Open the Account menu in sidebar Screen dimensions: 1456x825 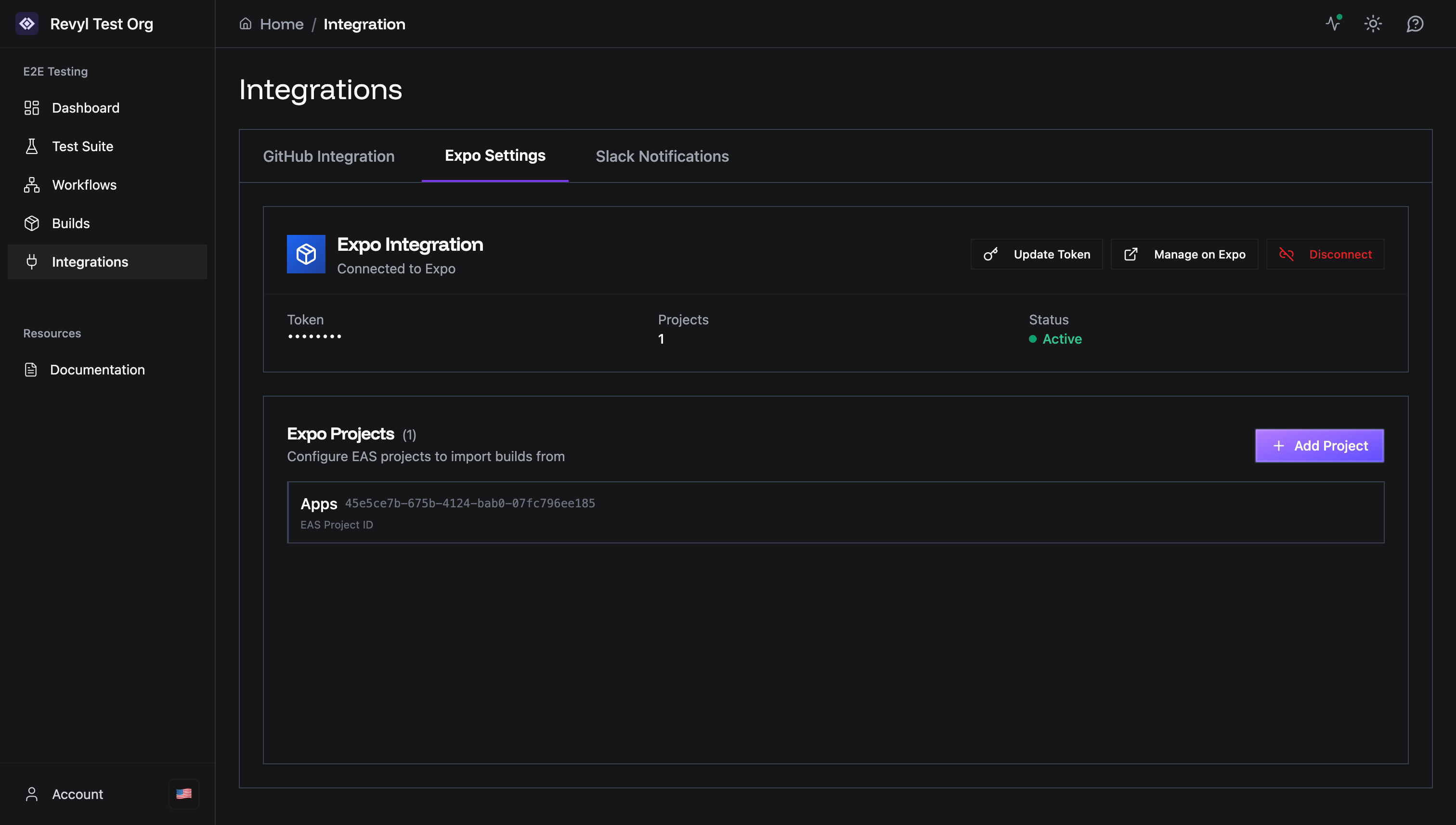pyautogui.click(x=77, y=794)
